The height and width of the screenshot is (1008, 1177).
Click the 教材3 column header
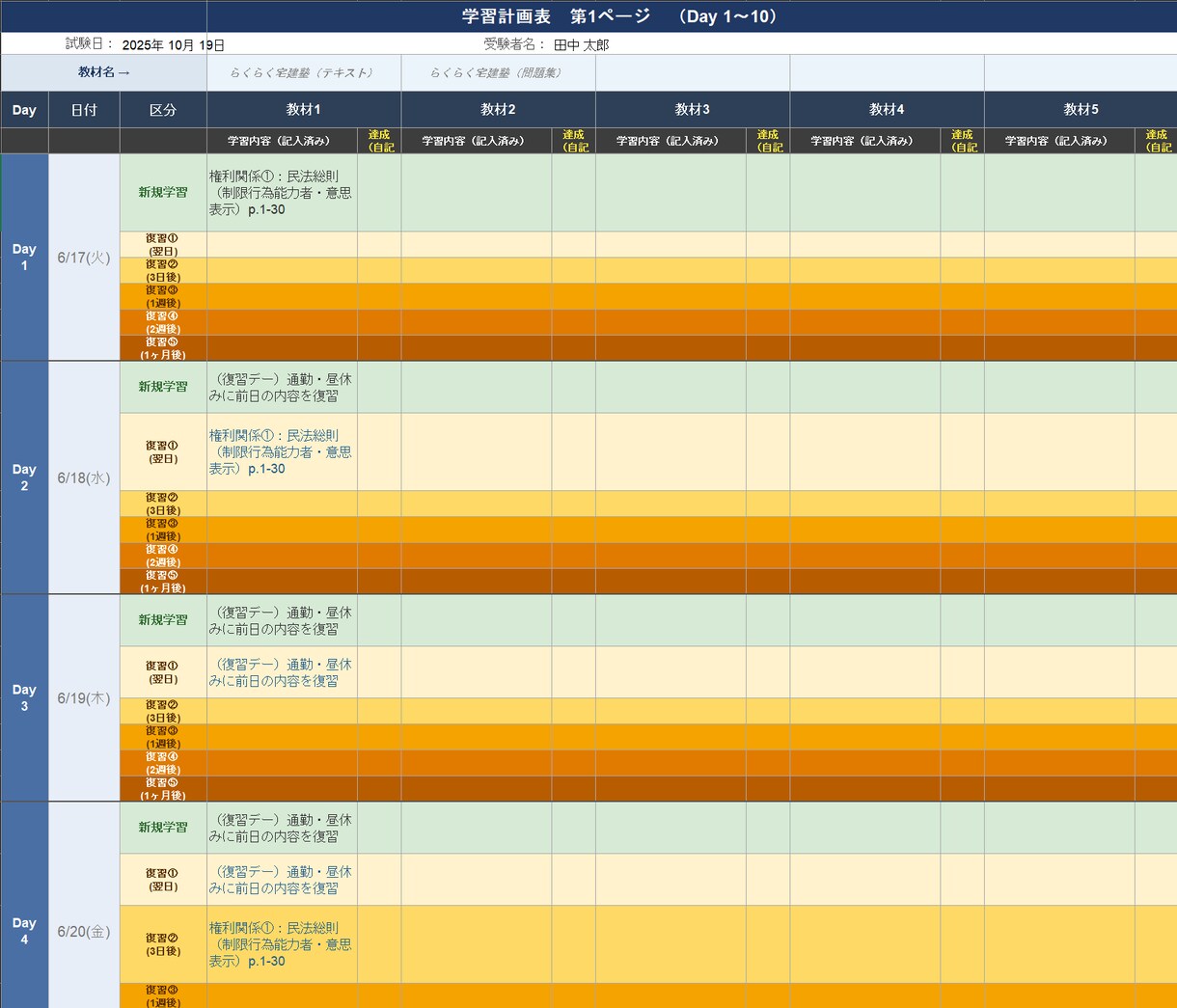point(693,110)
